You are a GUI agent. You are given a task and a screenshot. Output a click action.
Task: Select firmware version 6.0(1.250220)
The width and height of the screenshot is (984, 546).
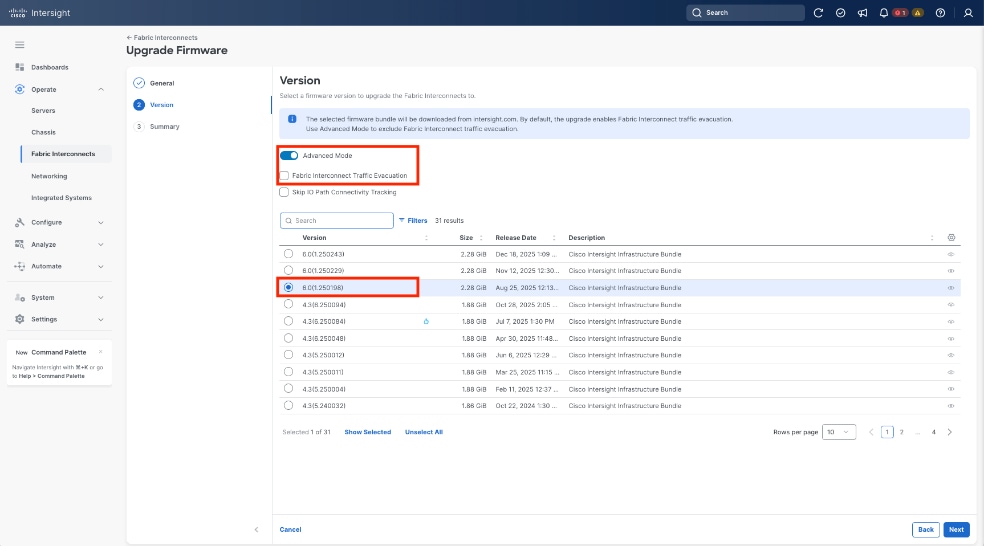click(x=288, y=270)
